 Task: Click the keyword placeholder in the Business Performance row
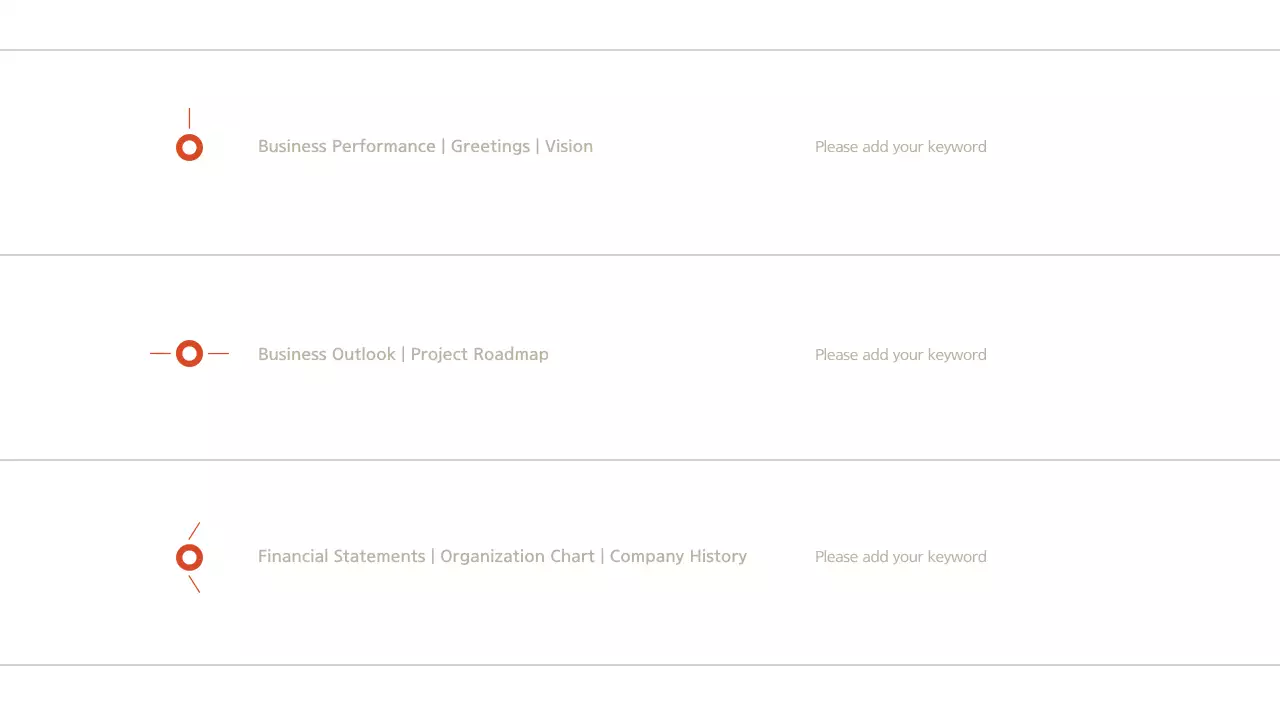[900, 147]
